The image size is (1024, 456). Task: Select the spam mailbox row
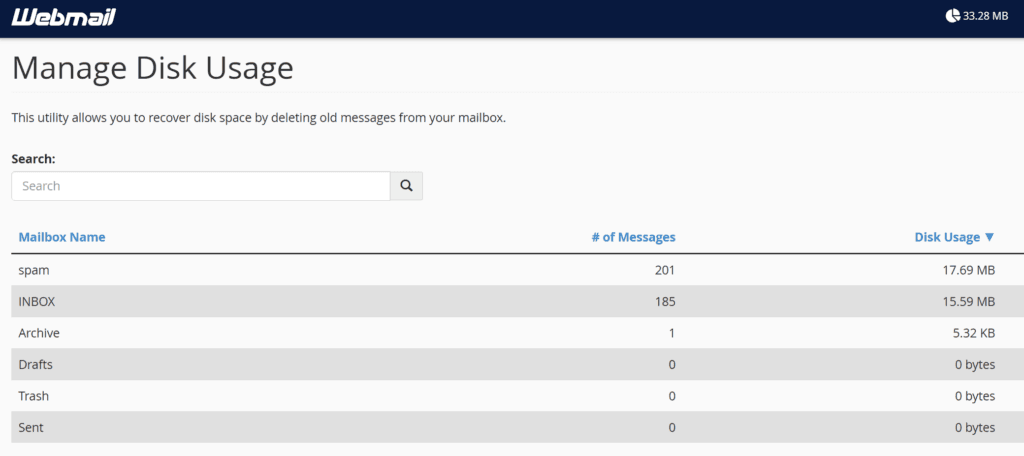click(517, 270)
